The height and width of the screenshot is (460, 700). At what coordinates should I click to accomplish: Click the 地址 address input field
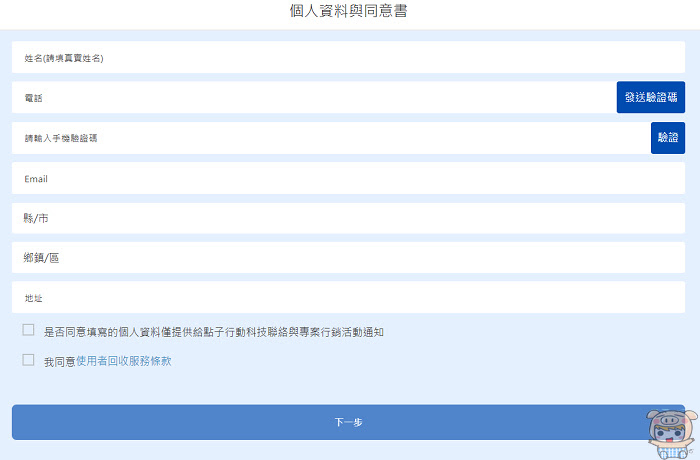click(x=348, y=297)
